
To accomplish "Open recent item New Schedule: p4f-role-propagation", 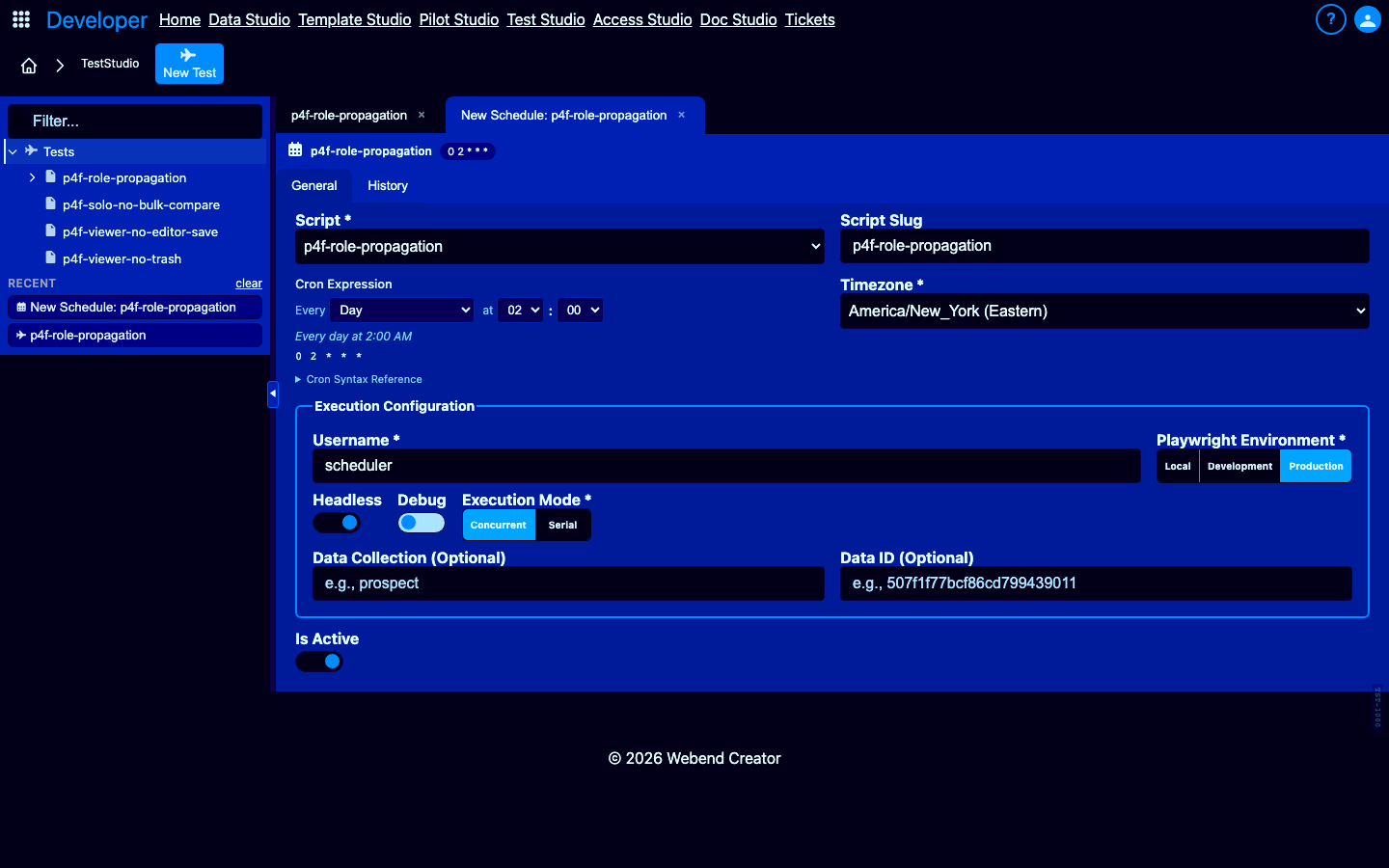I will point(135,307).
